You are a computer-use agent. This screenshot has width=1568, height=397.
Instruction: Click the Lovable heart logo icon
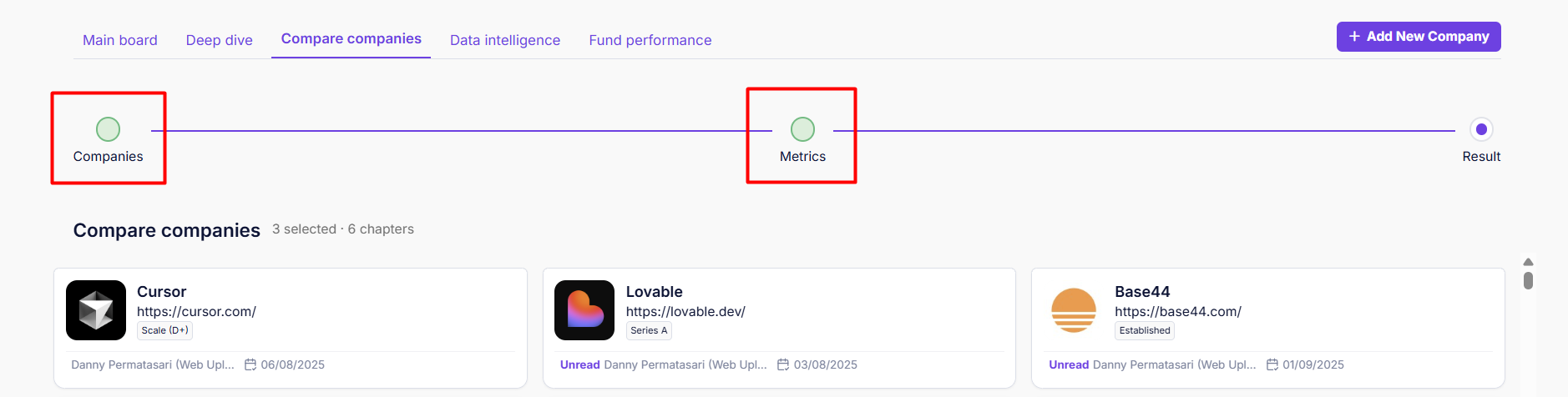tap(584, 310)
